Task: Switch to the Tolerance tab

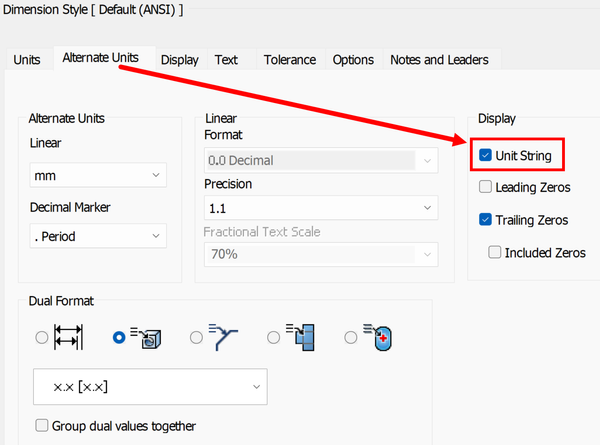Action: point(290,60)
